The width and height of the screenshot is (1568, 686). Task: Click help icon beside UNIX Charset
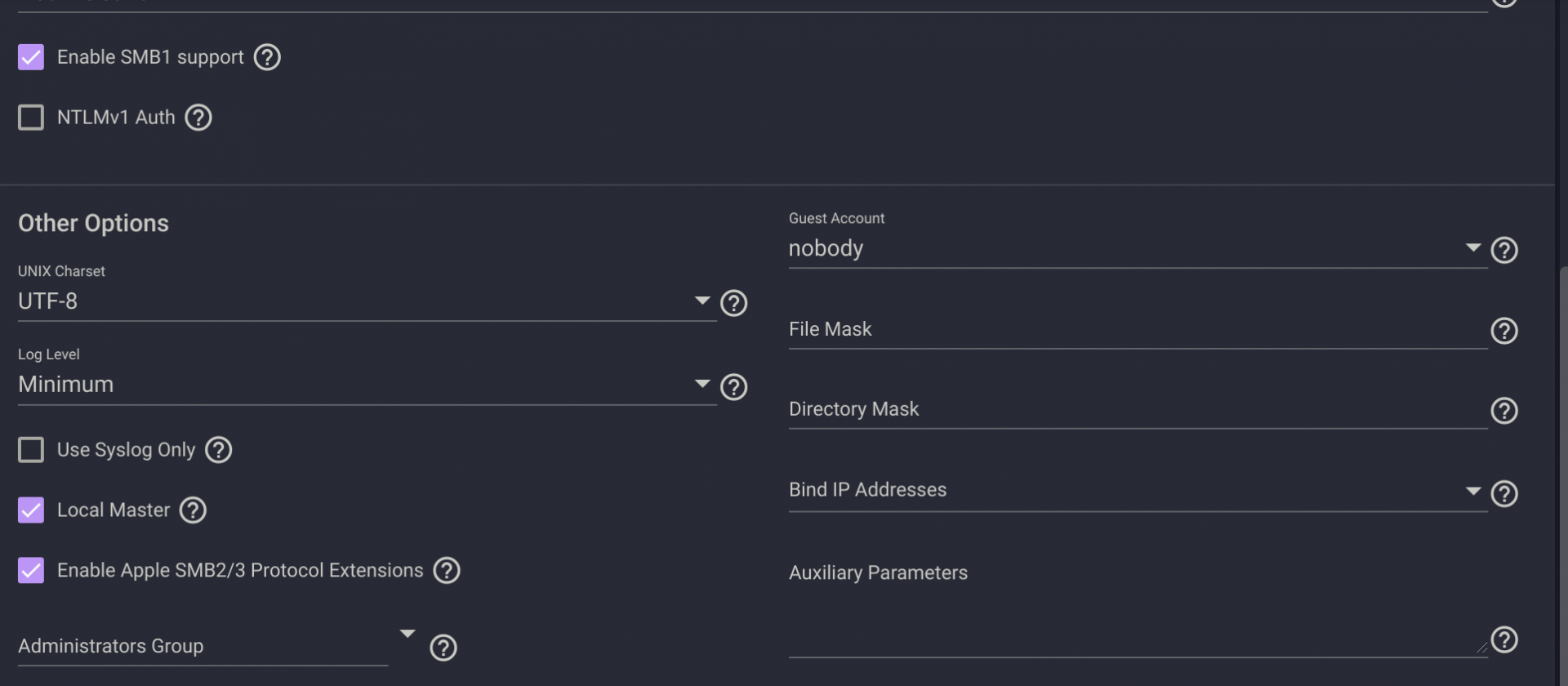click(733, 303)
